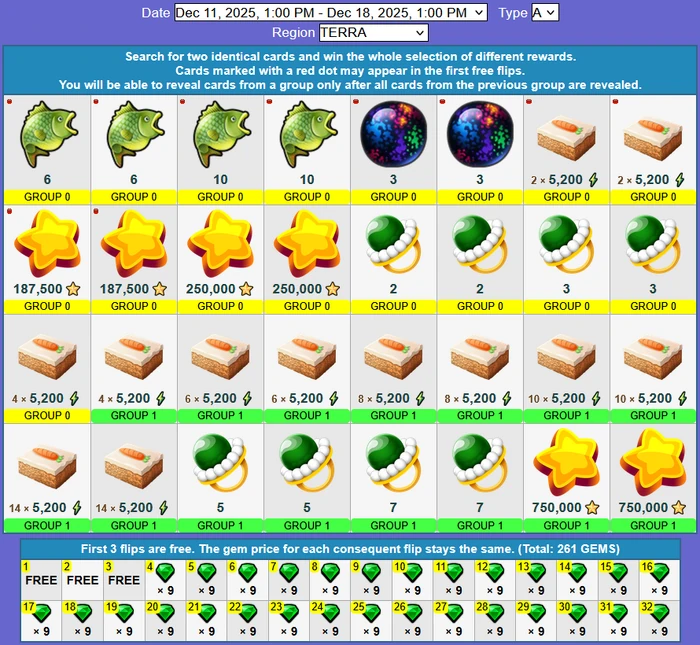This screenshot has width=700, height=645.
Task: Select the second star card labeled 750,000
Action: 653,478
